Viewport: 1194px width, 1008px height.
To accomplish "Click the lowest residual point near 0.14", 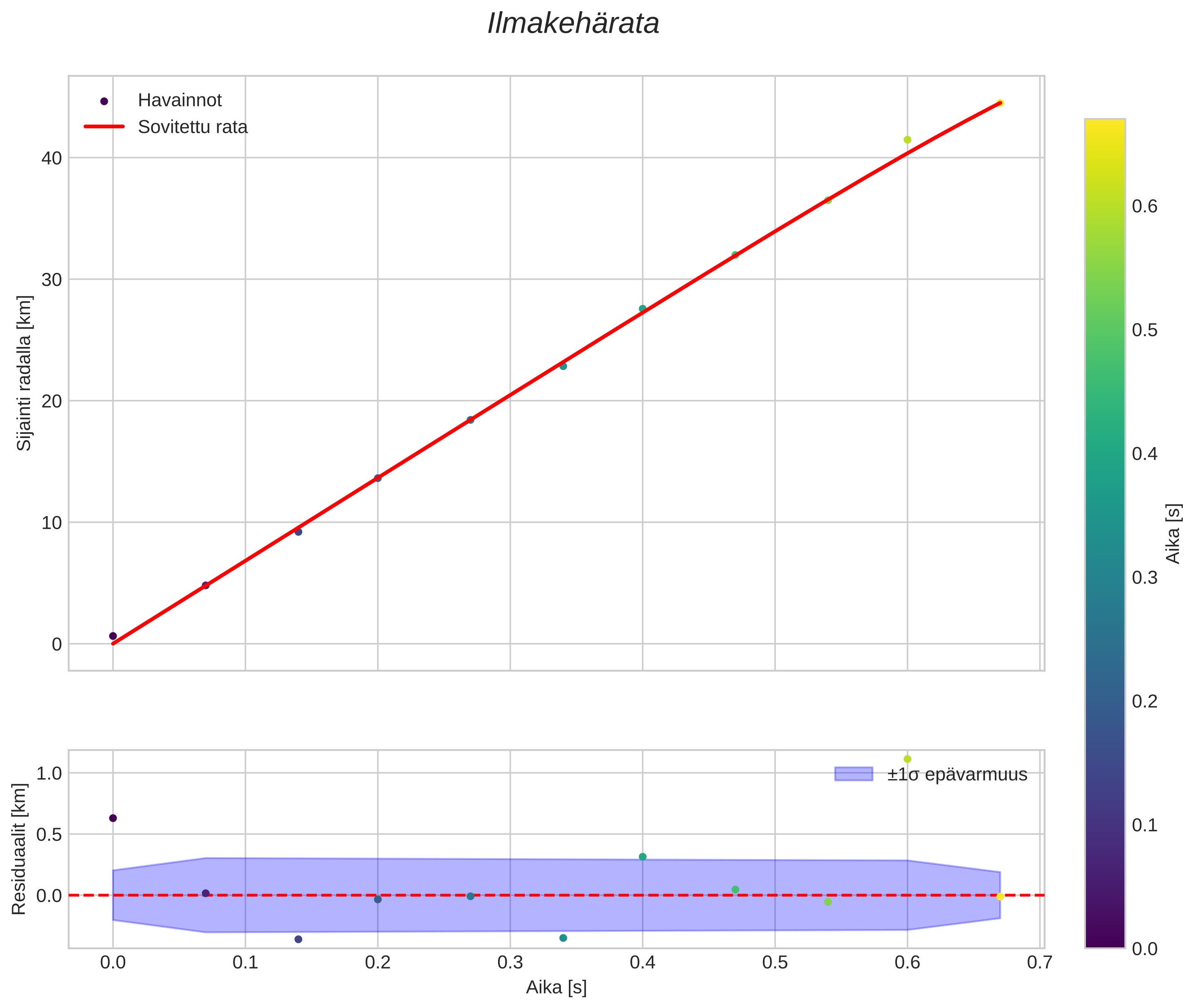I will [298, 939].
